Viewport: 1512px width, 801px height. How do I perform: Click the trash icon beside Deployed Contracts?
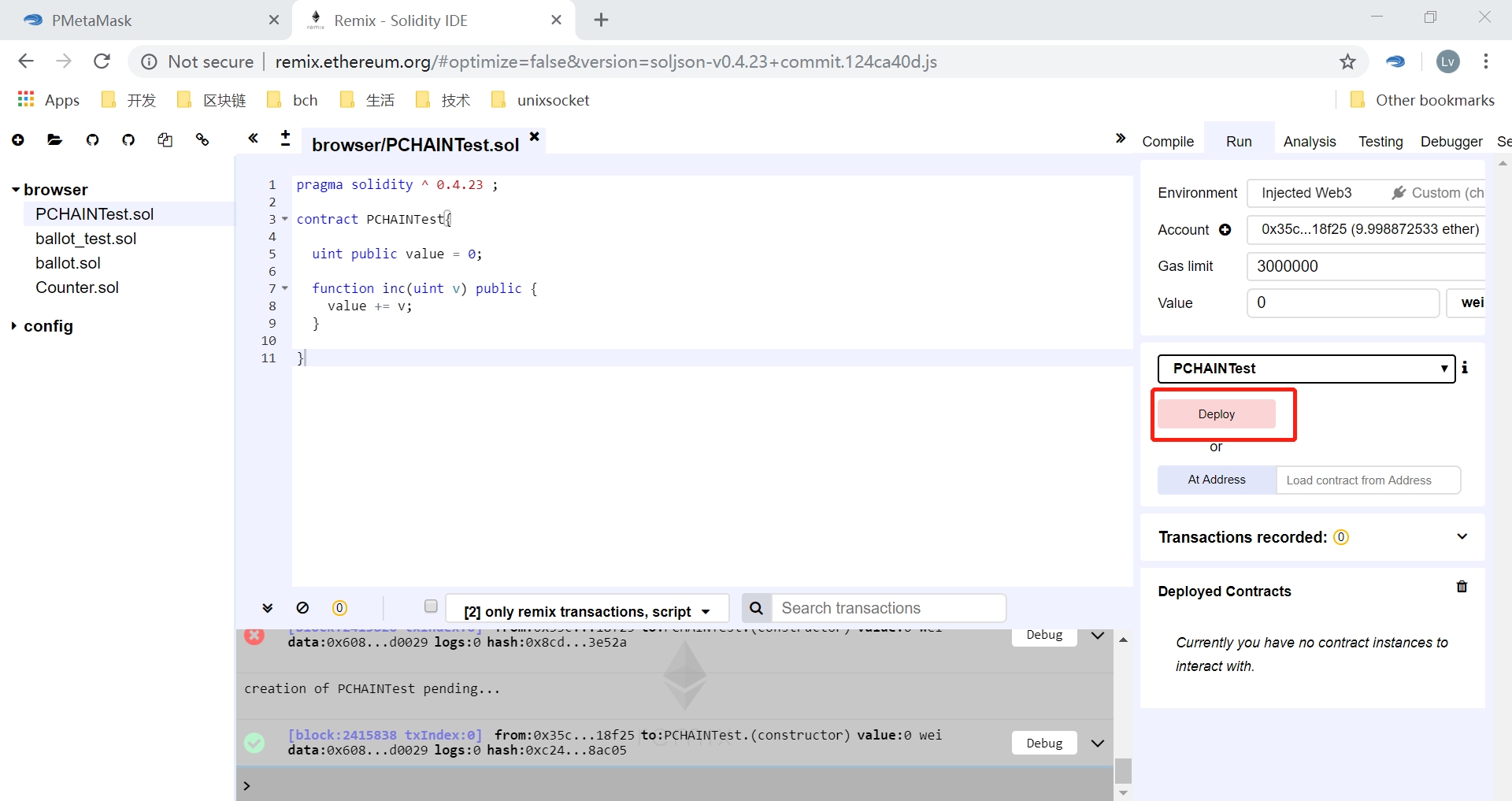(x=1462, y=587)
